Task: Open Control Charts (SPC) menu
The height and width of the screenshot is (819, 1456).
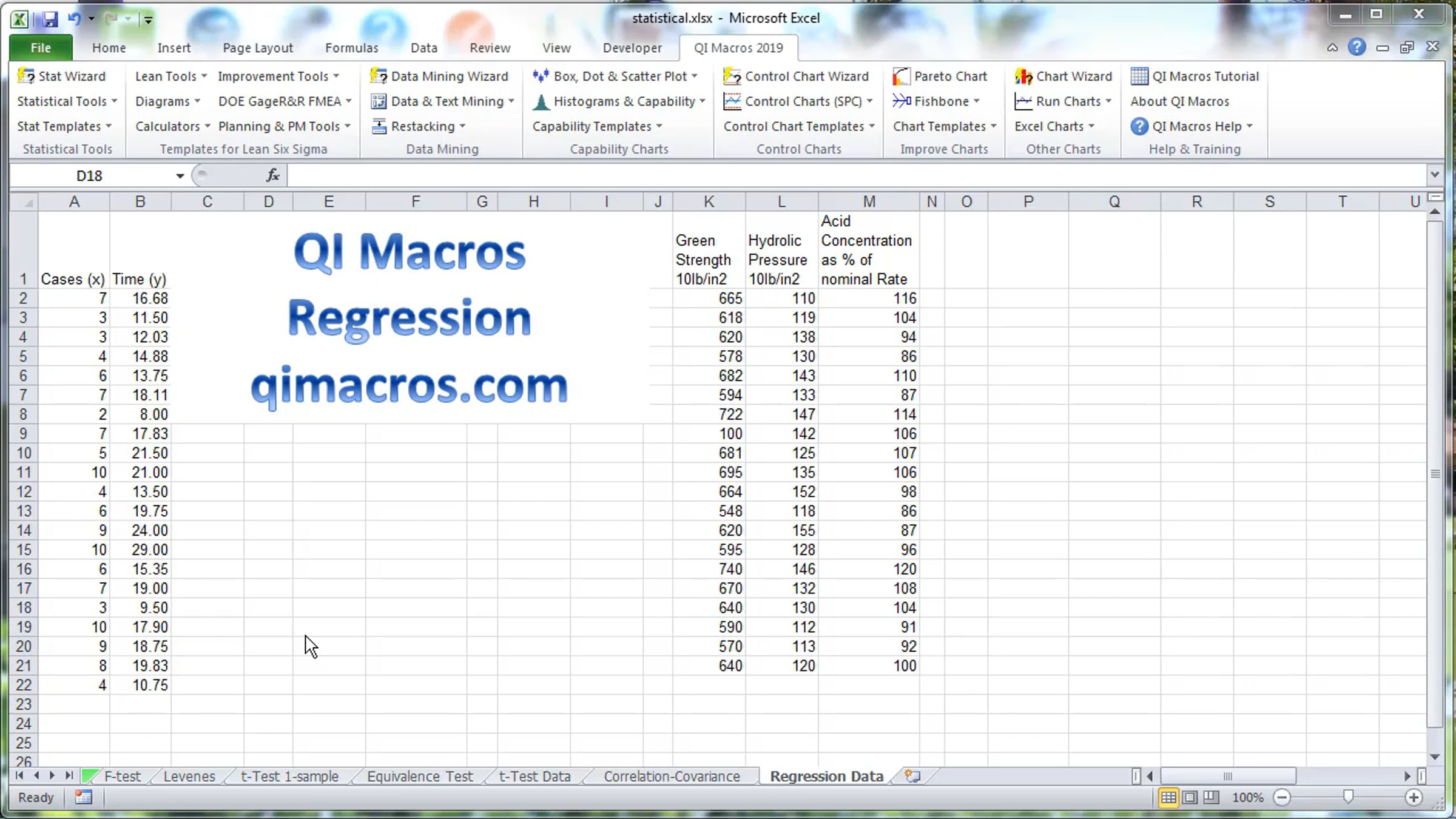Action: tap(798, 101)
